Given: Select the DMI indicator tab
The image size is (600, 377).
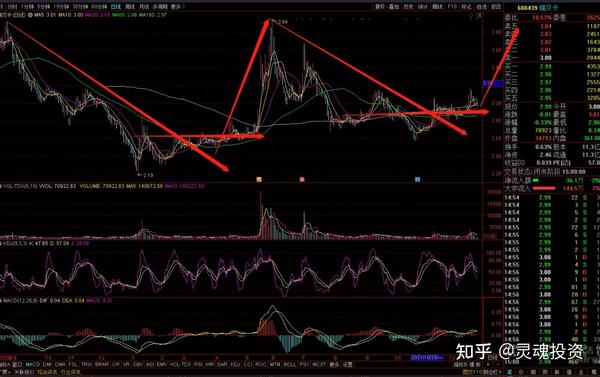Looking at the screenshot, I should 47,364.
